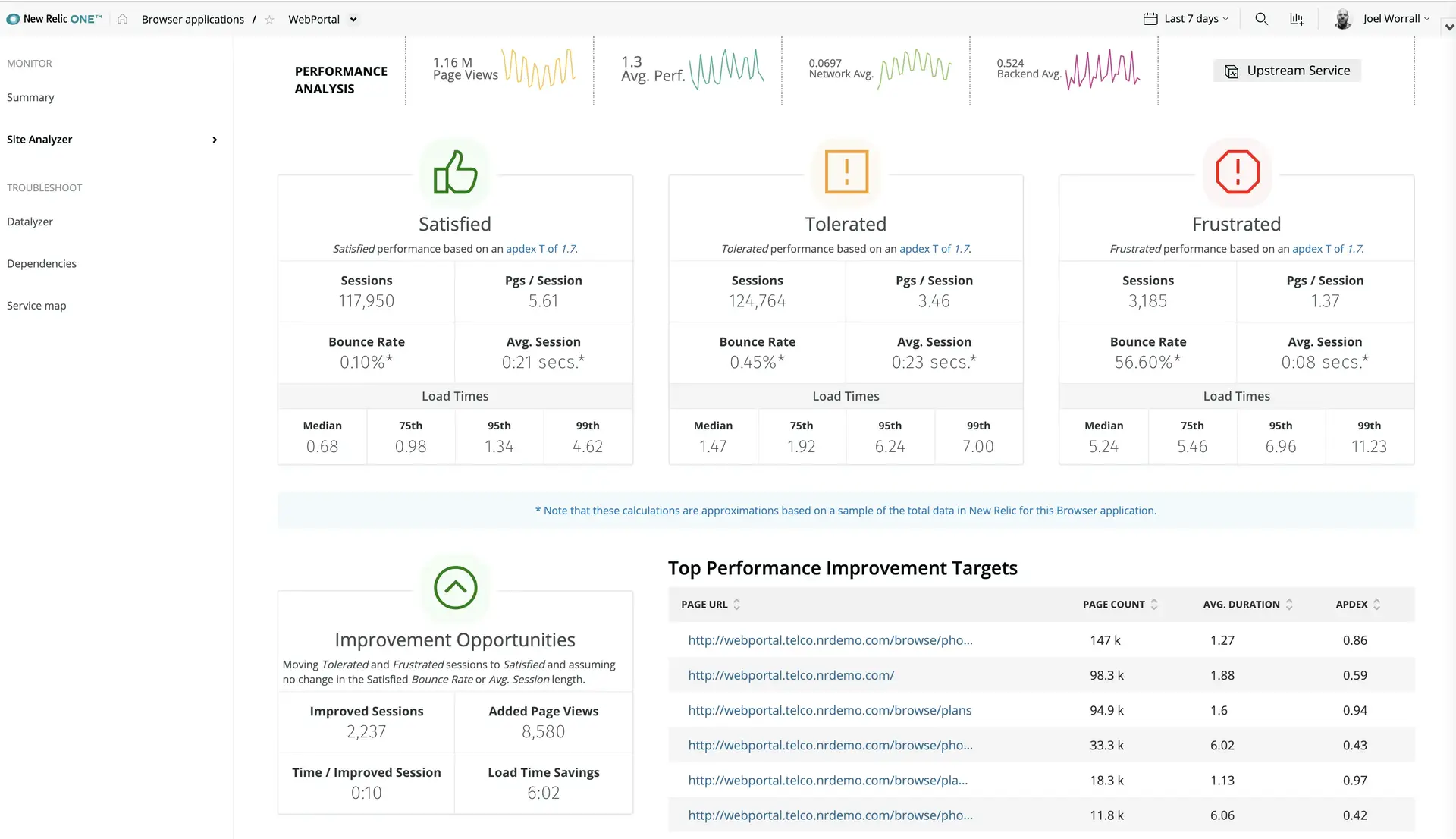This screenshot has height=839, width=1456.
Task: Click the search magnifier icon
Action: pyautogui.click(x=1261, y=18)
